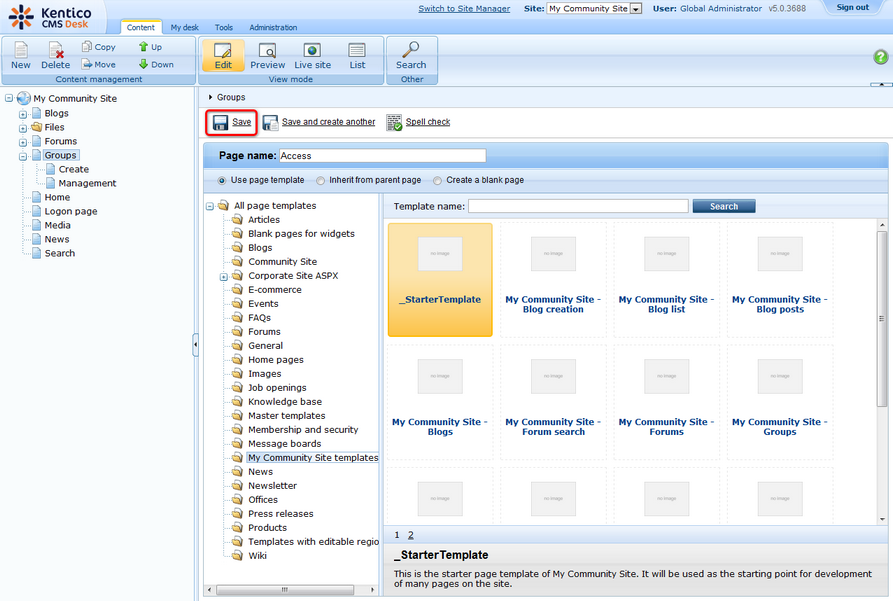Go to template page 2
The image size is (893, 601).
[411, 535]
